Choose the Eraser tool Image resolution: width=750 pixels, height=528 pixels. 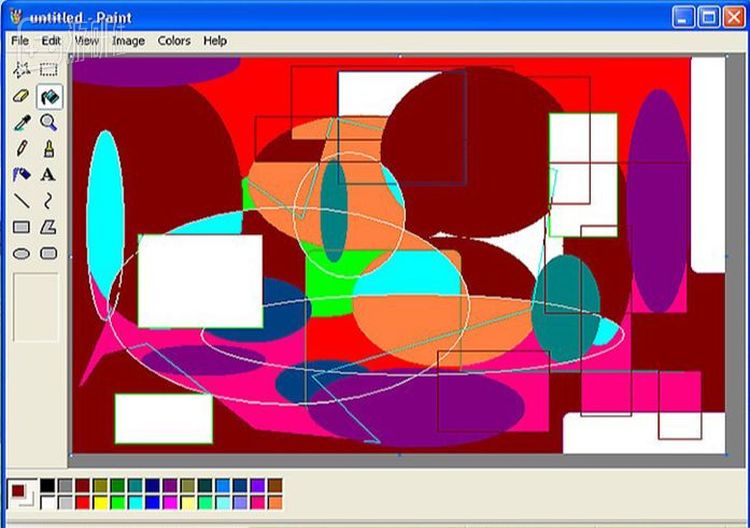pos(21,97)
